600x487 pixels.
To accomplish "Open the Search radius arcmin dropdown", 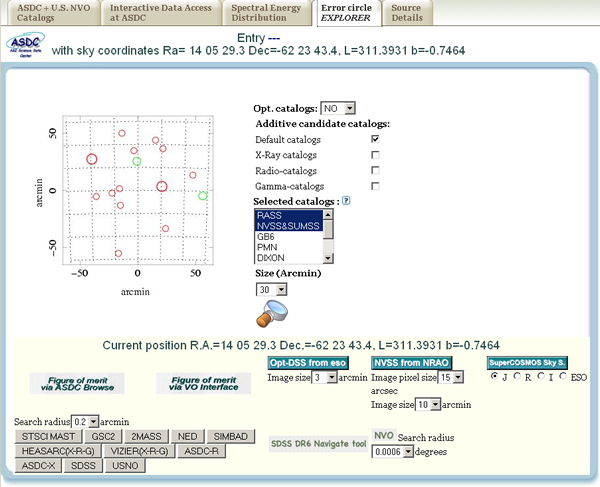I will tap(85, 422).
